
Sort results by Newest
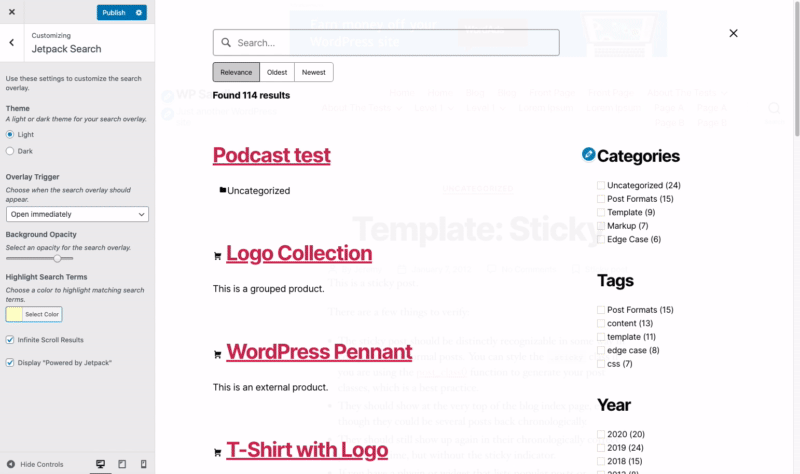coord(314,72)
